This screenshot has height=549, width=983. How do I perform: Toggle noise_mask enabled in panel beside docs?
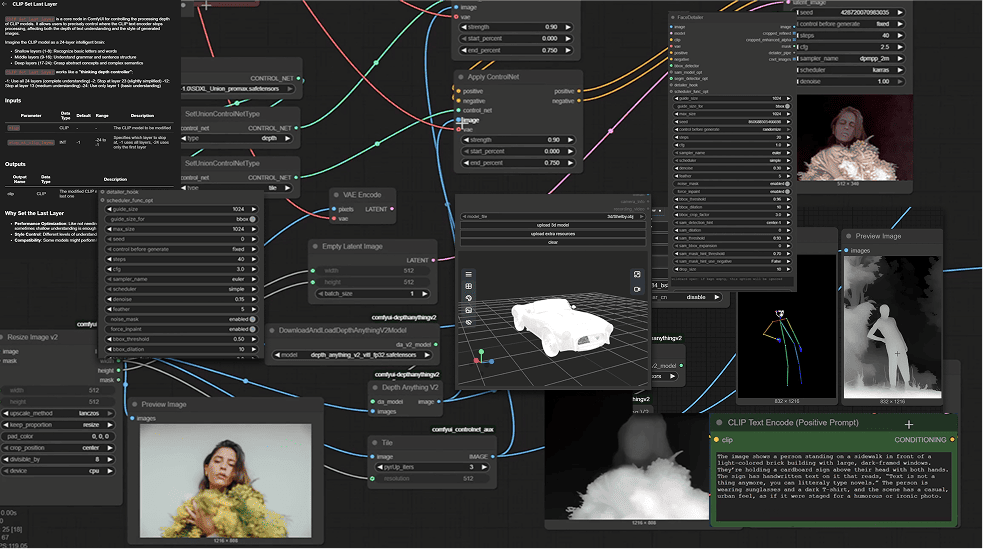tap(181, 319)
